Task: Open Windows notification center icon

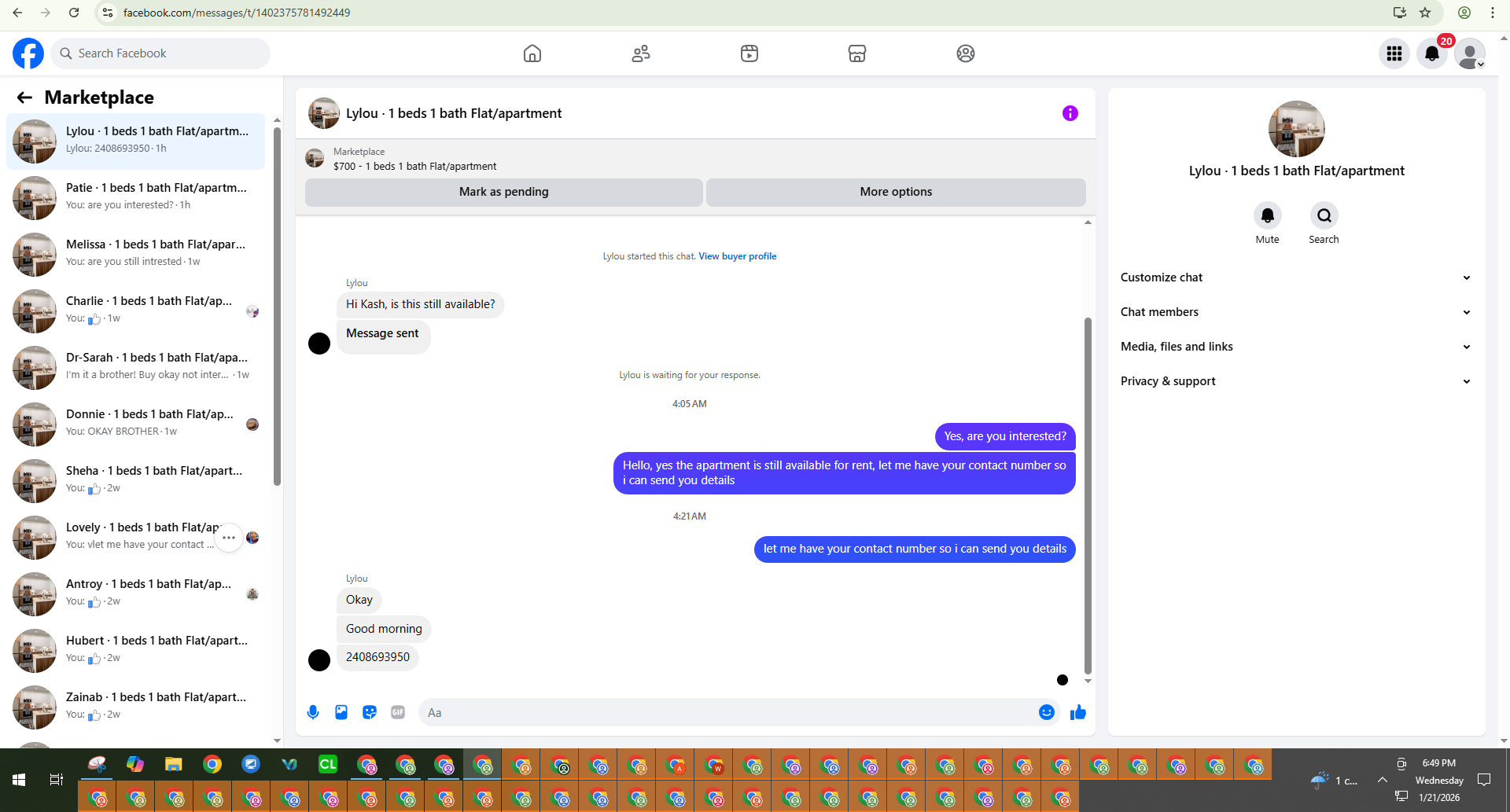Action: [x=1484, y=780]
